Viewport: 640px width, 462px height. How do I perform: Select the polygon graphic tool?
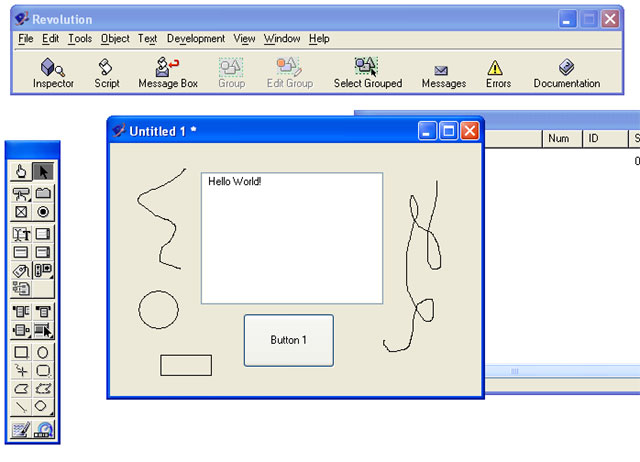(21, 388)
